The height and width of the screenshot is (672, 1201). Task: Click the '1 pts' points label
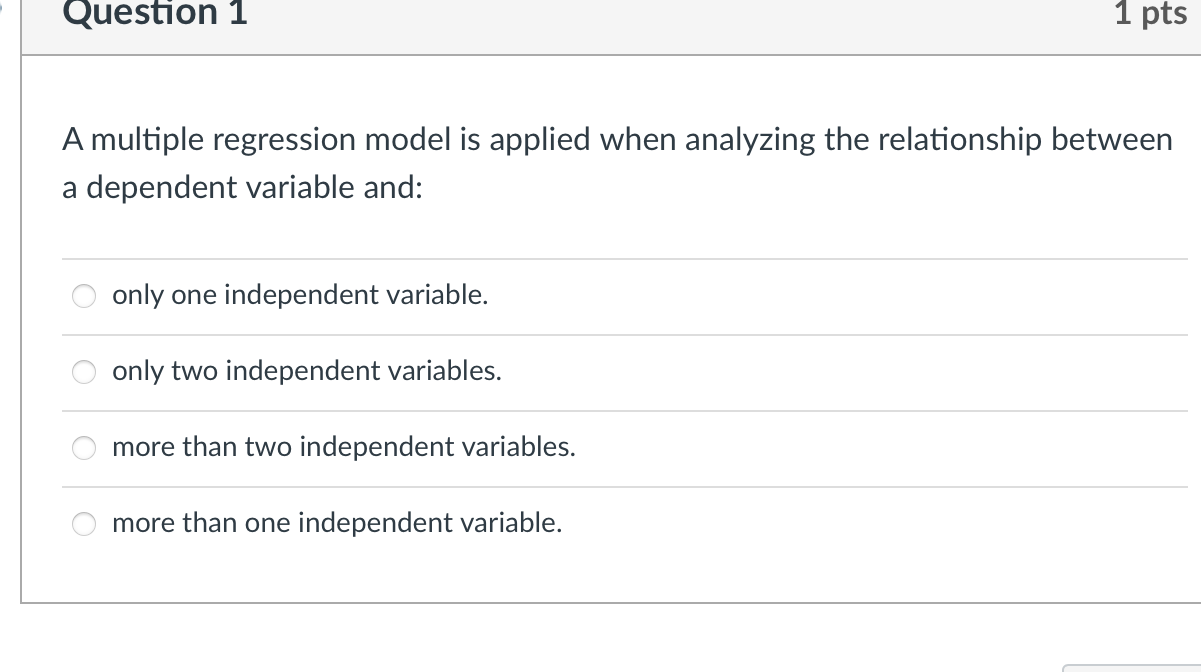(1150, 14)
